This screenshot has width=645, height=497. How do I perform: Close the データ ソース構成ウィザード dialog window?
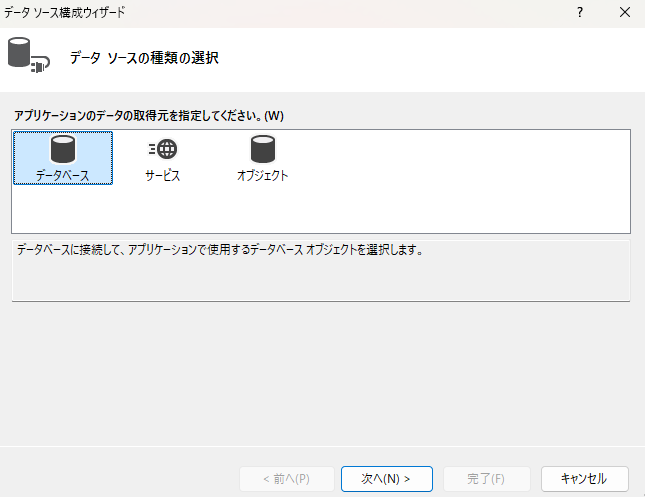click(x=625, y=13)
